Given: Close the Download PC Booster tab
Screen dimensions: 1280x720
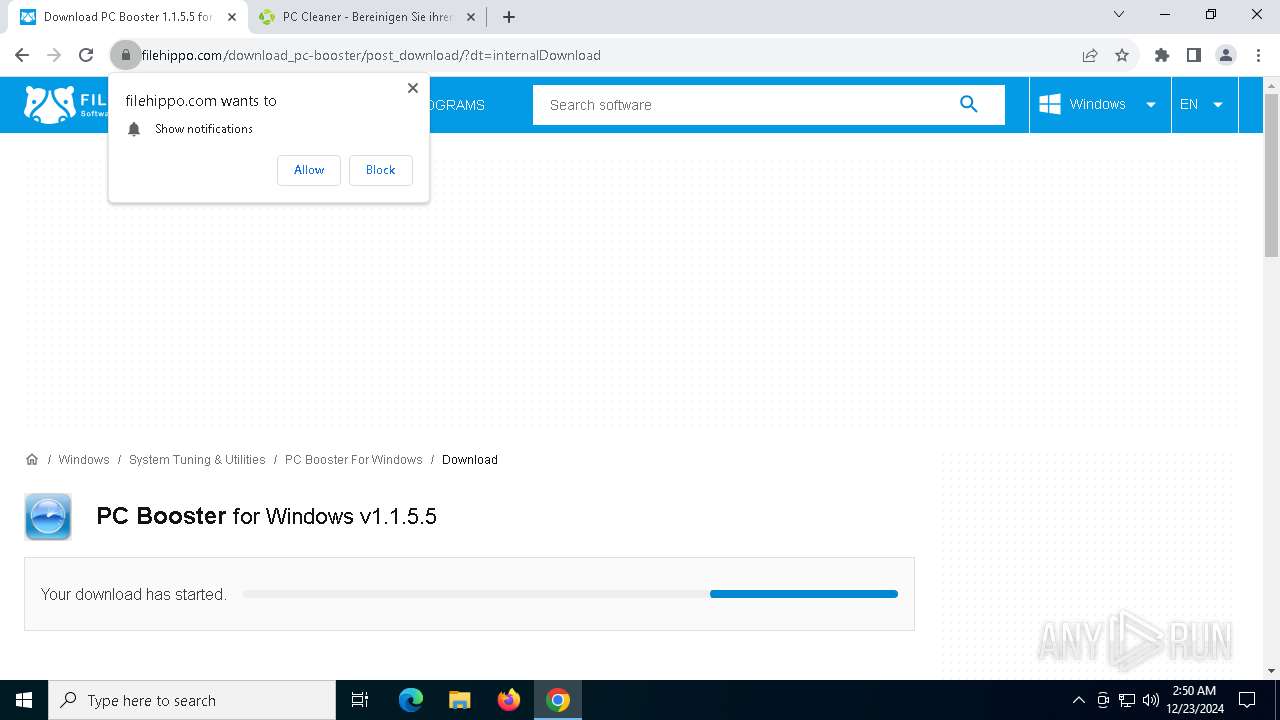Looking at the screenshot, I should click(232, 17).
